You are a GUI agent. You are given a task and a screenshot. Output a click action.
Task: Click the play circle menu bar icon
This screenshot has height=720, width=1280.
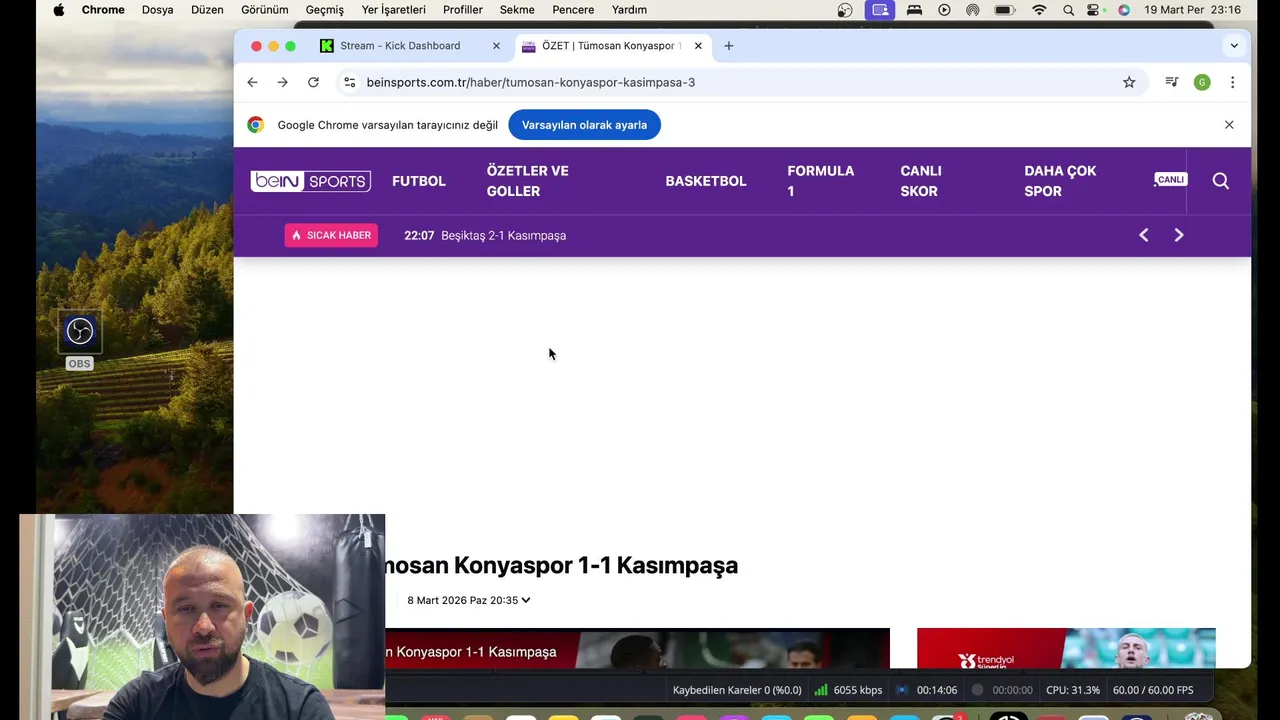[944, 10]
